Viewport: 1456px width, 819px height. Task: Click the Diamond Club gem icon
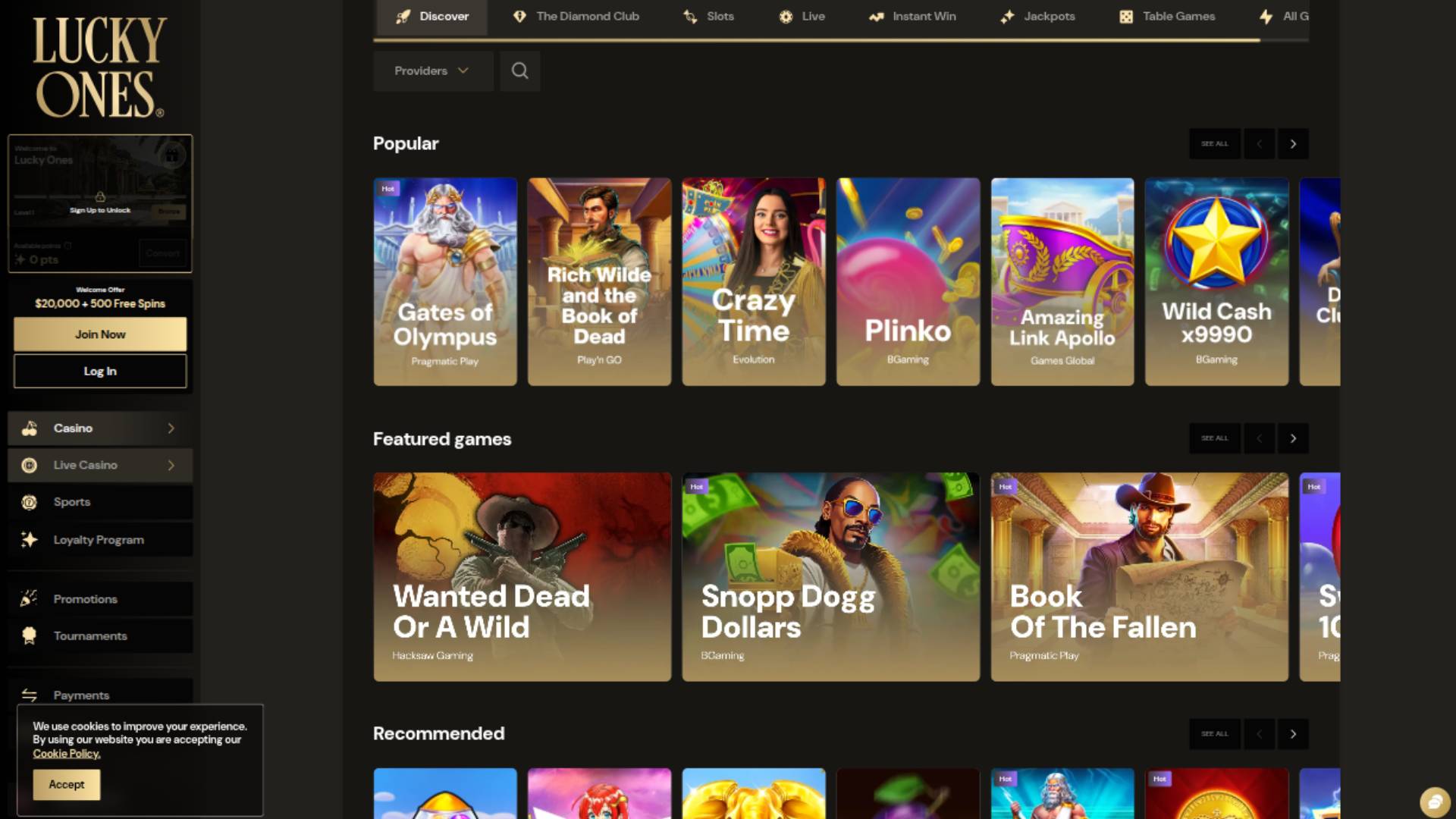click(x=519, y=16)
